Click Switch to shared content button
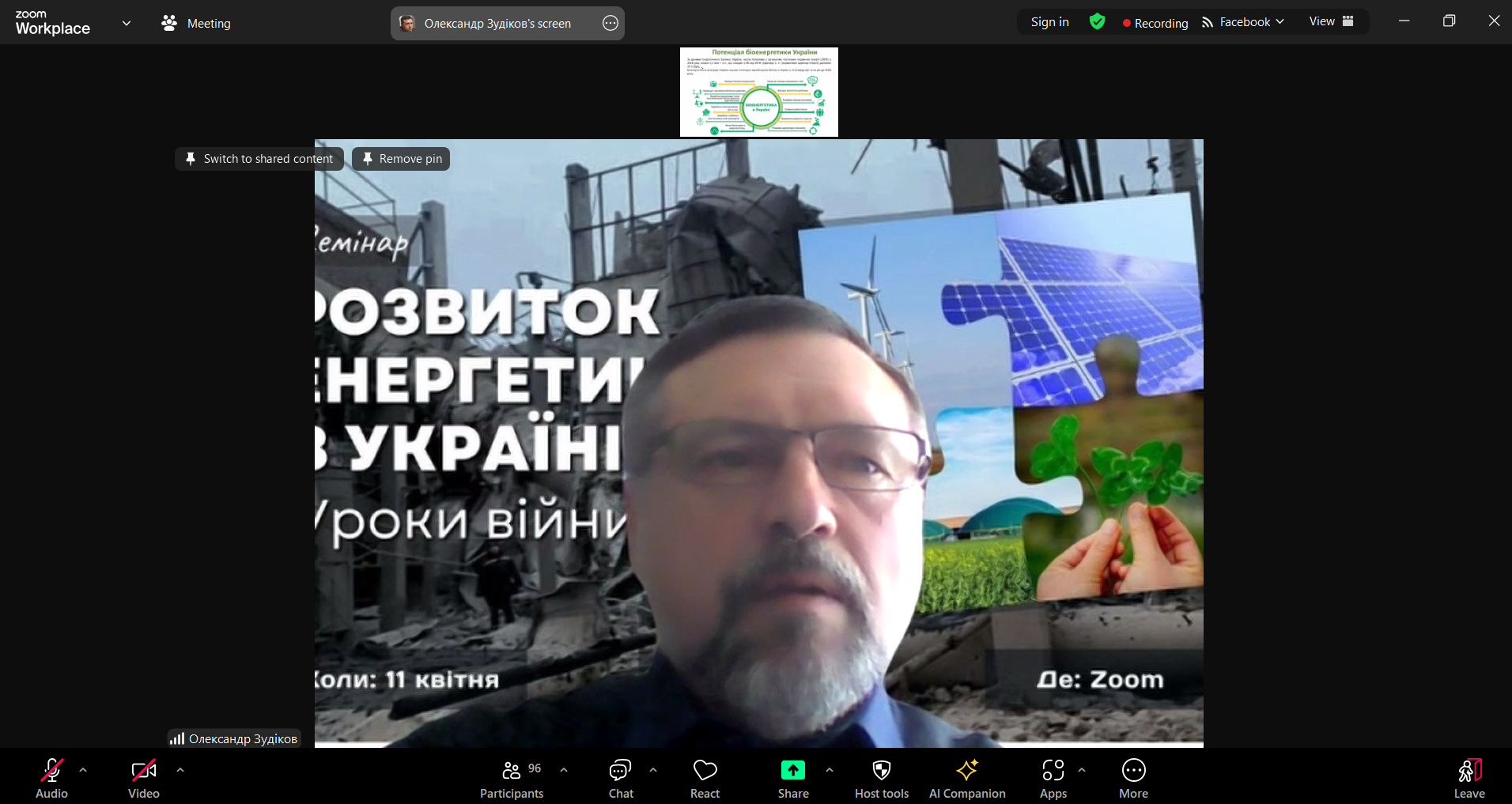 (259, 159)
